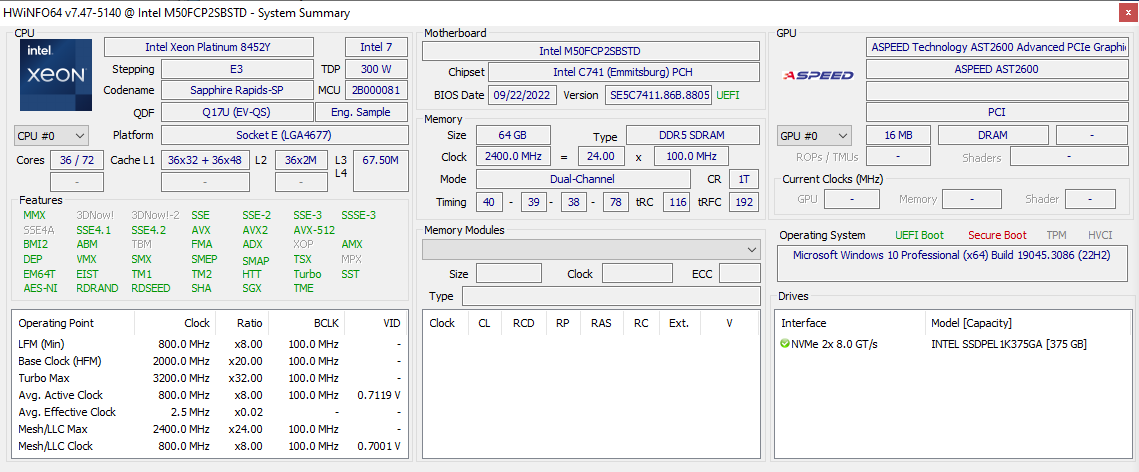Click the INTEL SSDPEL1K375GA [375 GB] entry
Screen dimensions: 1139x472
[x=1009, y=344]
